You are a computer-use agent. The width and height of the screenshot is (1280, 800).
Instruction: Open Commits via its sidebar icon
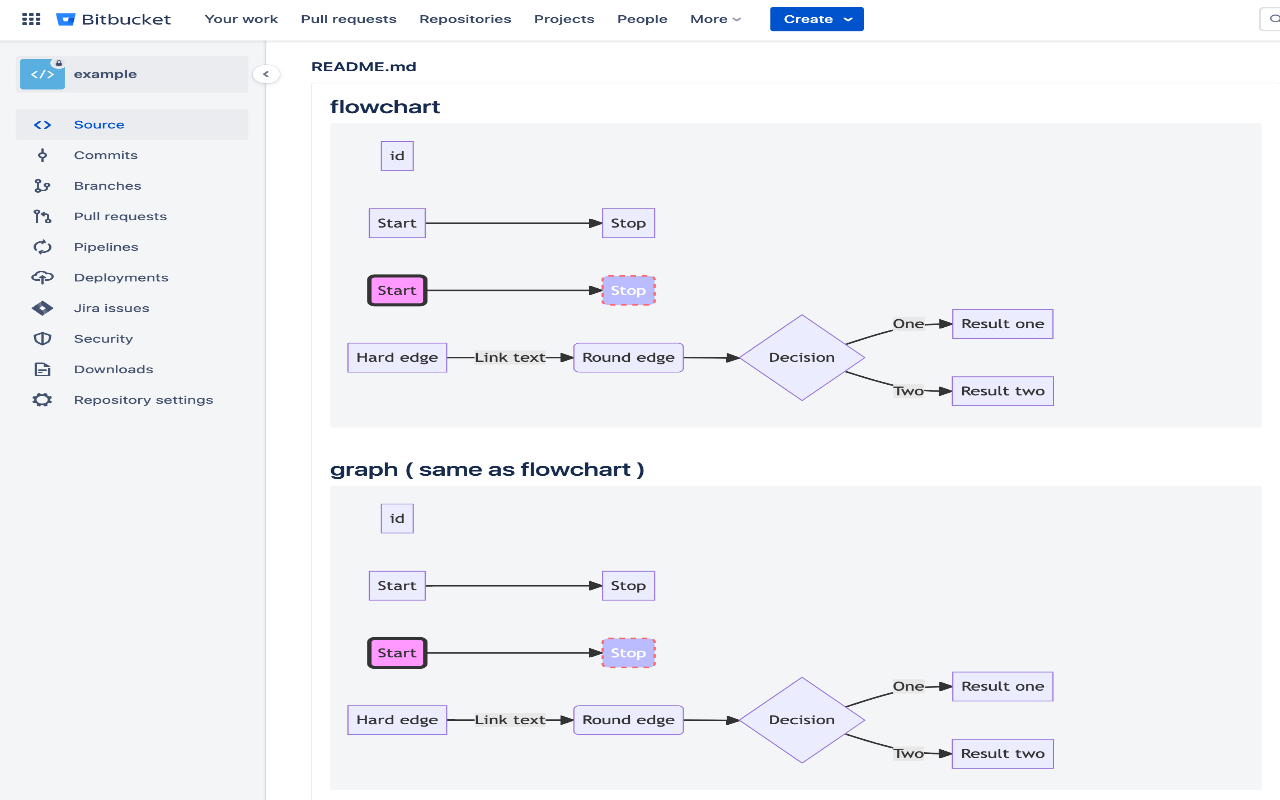pyautogui.click(x=42, y=155)
